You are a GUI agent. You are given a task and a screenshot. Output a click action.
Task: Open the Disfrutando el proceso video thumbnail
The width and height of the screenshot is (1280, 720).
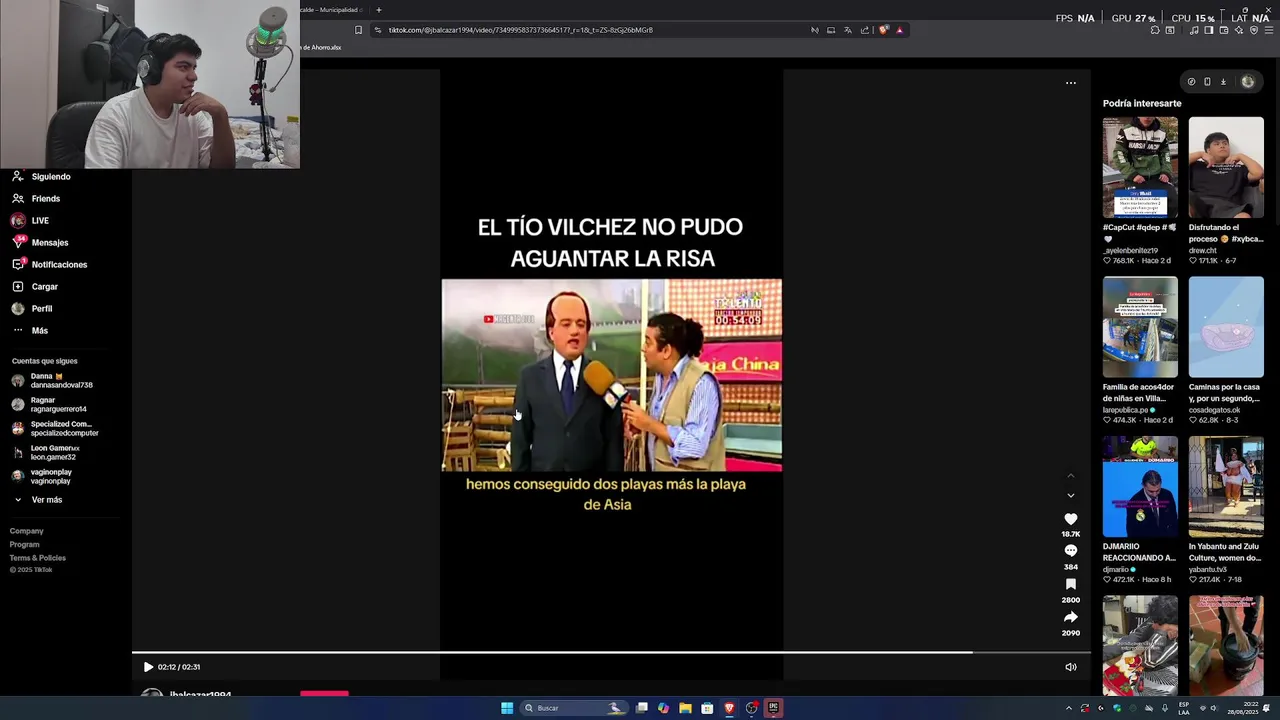[1226, 167]
